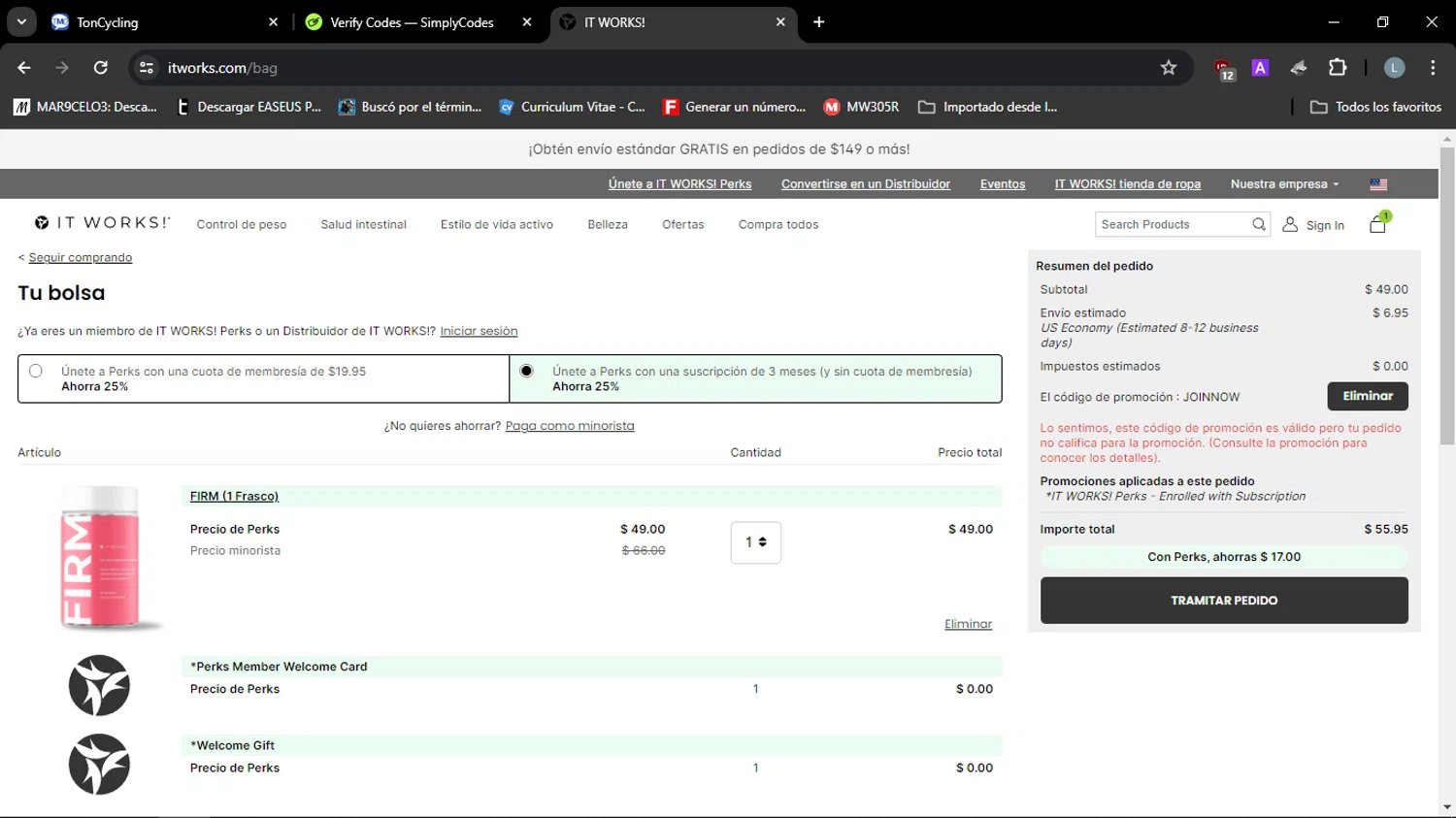This screenshot has height=818, width=1456.
Task: Click FIRM bottle product thumbnail
Action: pos(100,558)
